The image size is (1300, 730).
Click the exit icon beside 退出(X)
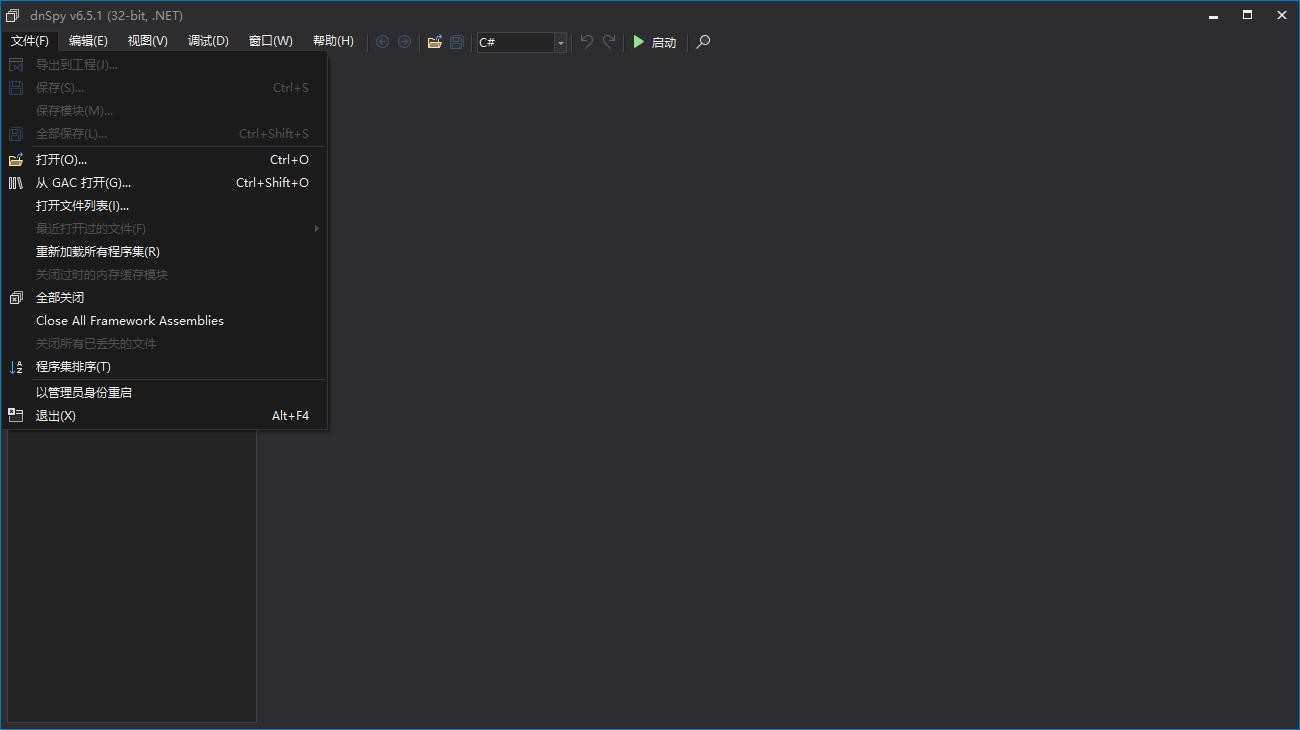click(x=16, y=415)
